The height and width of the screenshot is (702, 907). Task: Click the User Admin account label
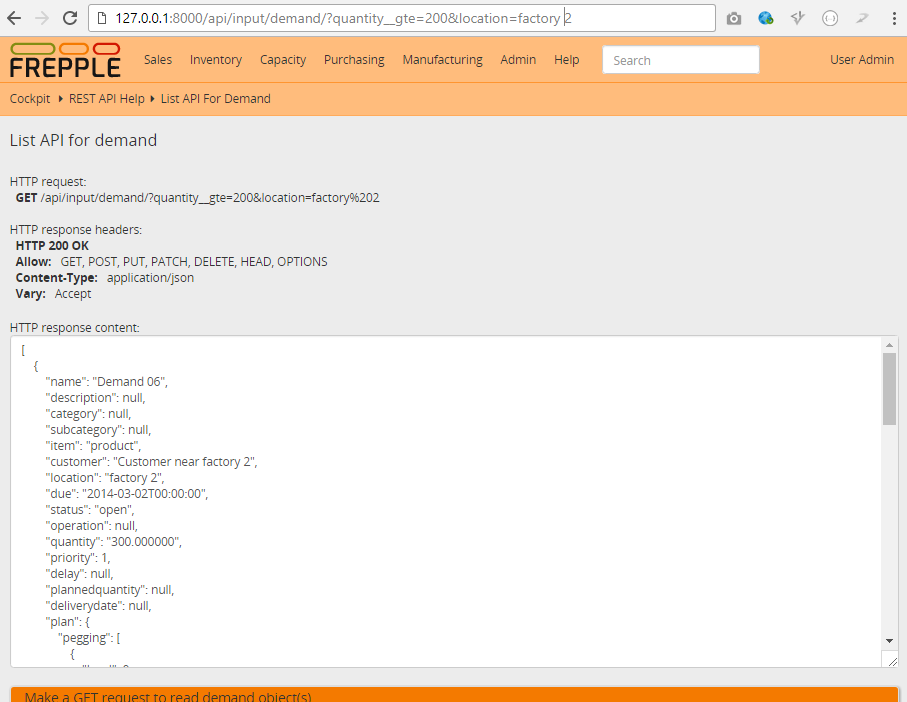[x=861, y=60]
